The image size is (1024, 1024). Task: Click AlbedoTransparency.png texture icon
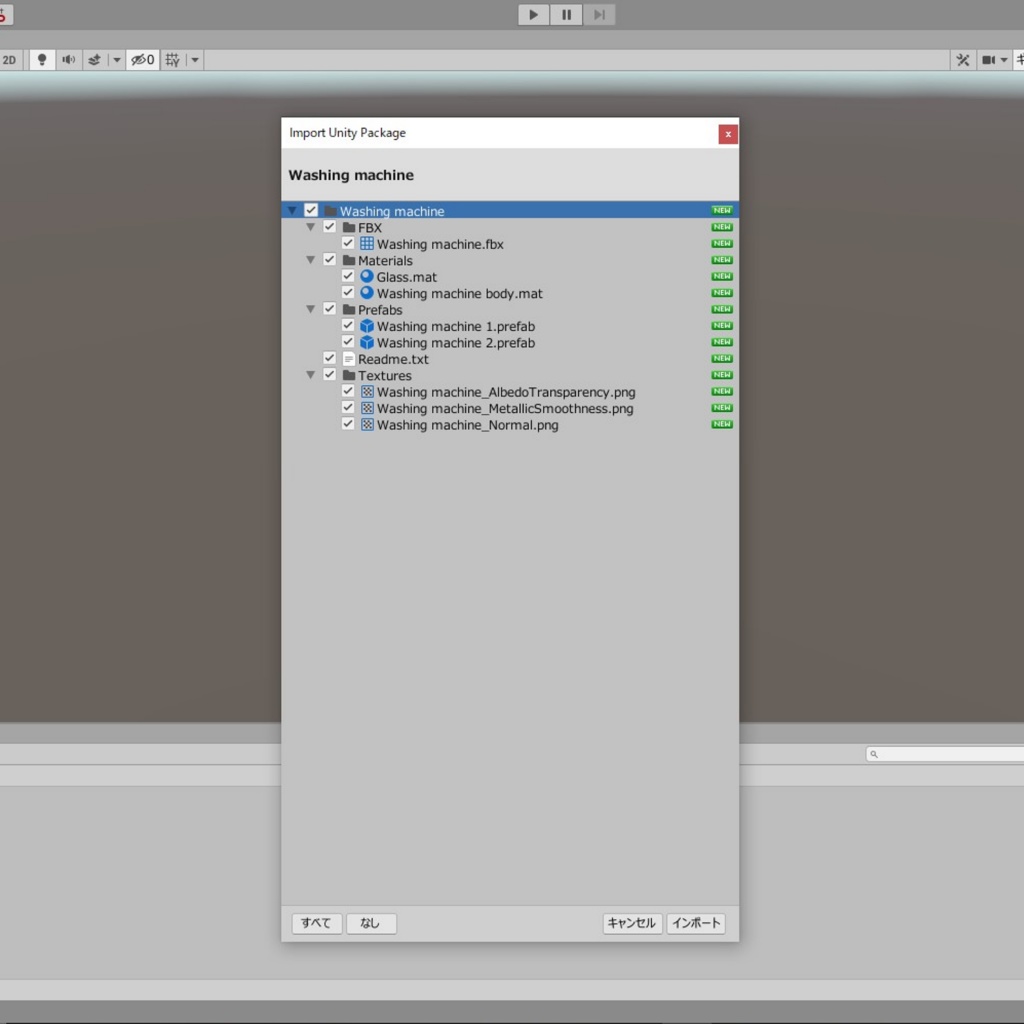tap(368, 392)
